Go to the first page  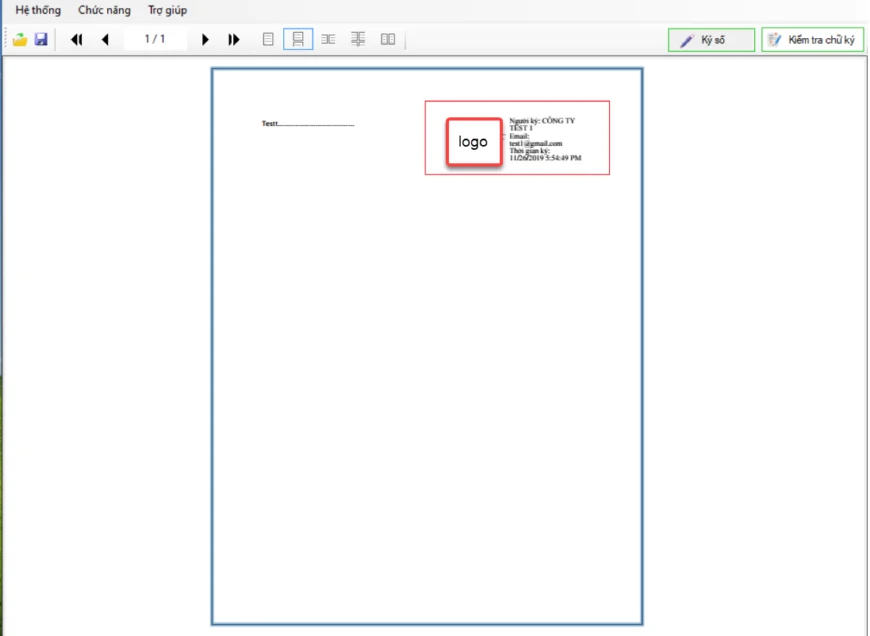click(77, 39)
